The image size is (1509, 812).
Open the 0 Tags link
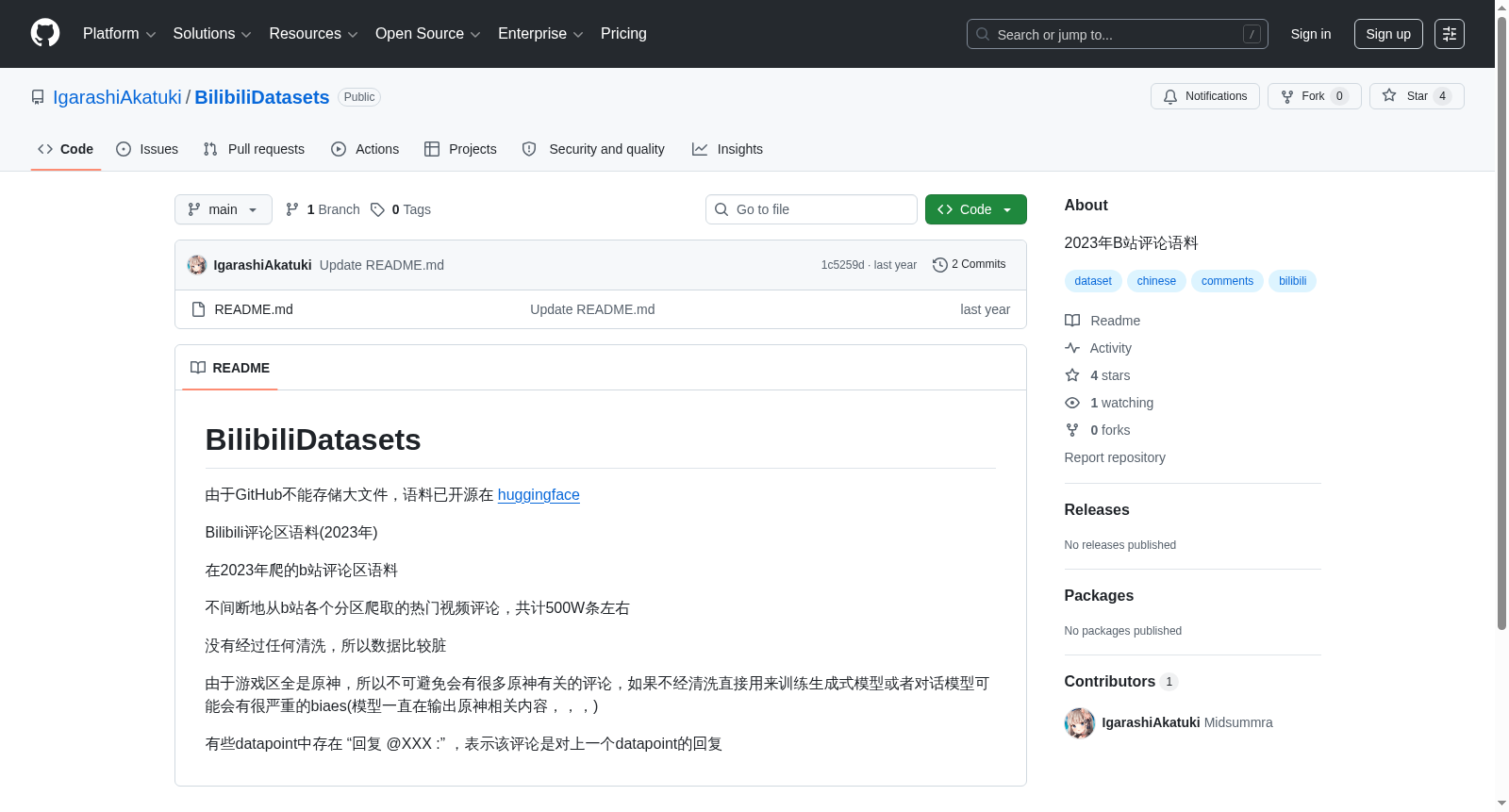click(x=401, y=209)
